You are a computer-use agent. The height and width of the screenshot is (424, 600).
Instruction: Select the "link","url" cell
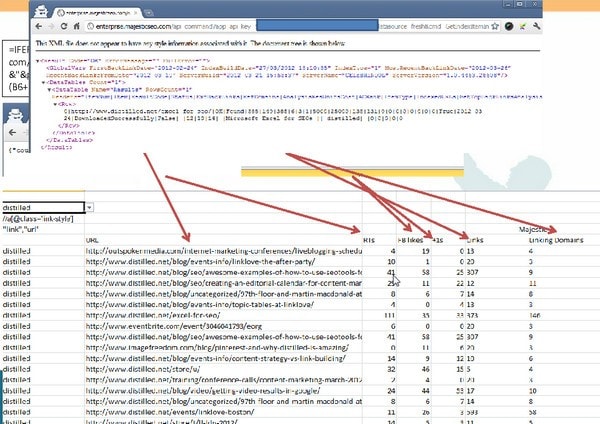tap(43, 229)
